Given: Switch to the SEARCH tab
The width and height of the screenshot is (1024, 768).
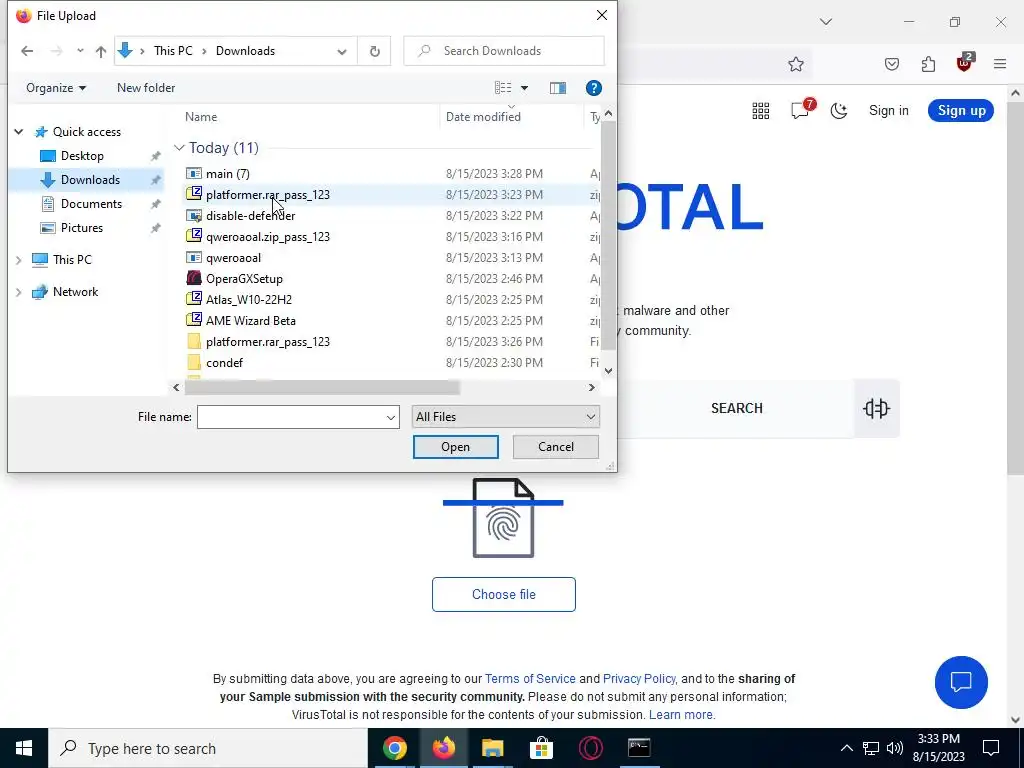Looking at the screenshot, I should coord(737,408).
